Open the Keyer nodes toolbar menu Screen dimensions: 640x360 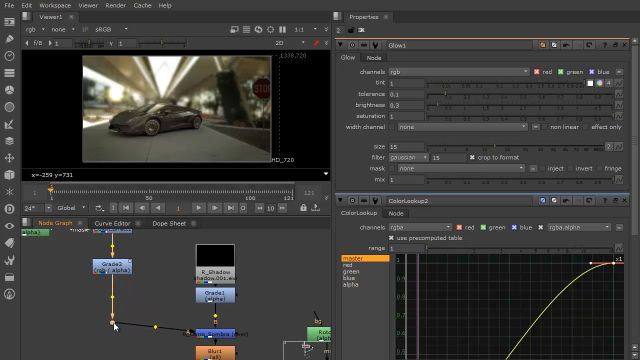coord(9,124)
